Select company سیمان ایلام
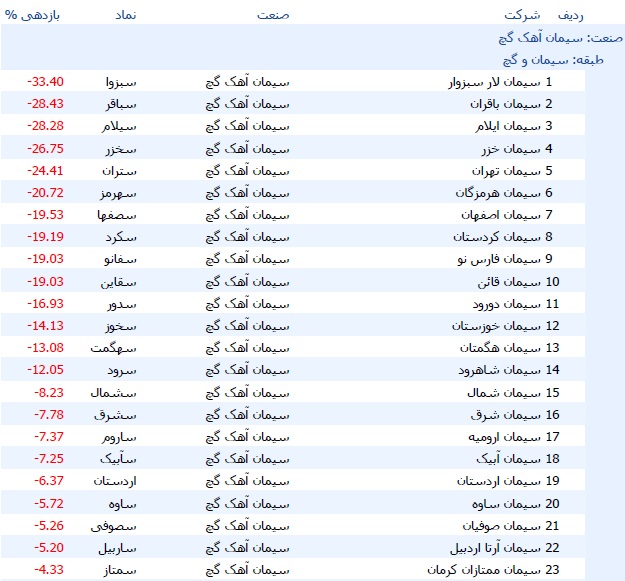This screenshot has height=581, width=625. tap(507, 126)
